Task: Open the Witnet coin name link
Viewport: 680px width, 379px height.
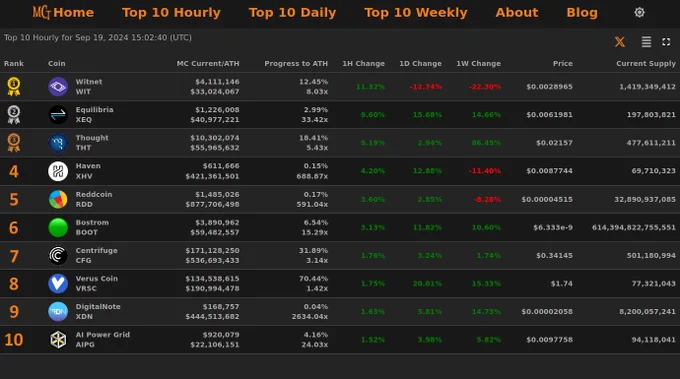Action: (x=89, y=82)
